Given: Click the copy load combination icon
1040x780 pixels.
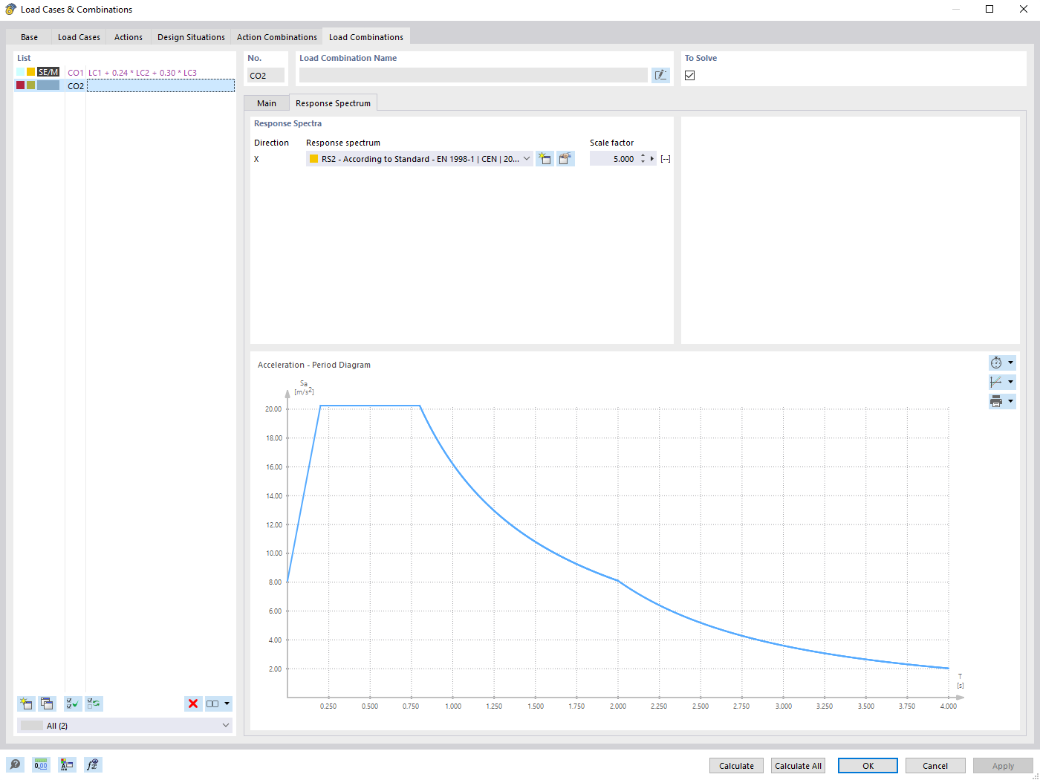Looking at the screenshot, I should coord(47,704).
